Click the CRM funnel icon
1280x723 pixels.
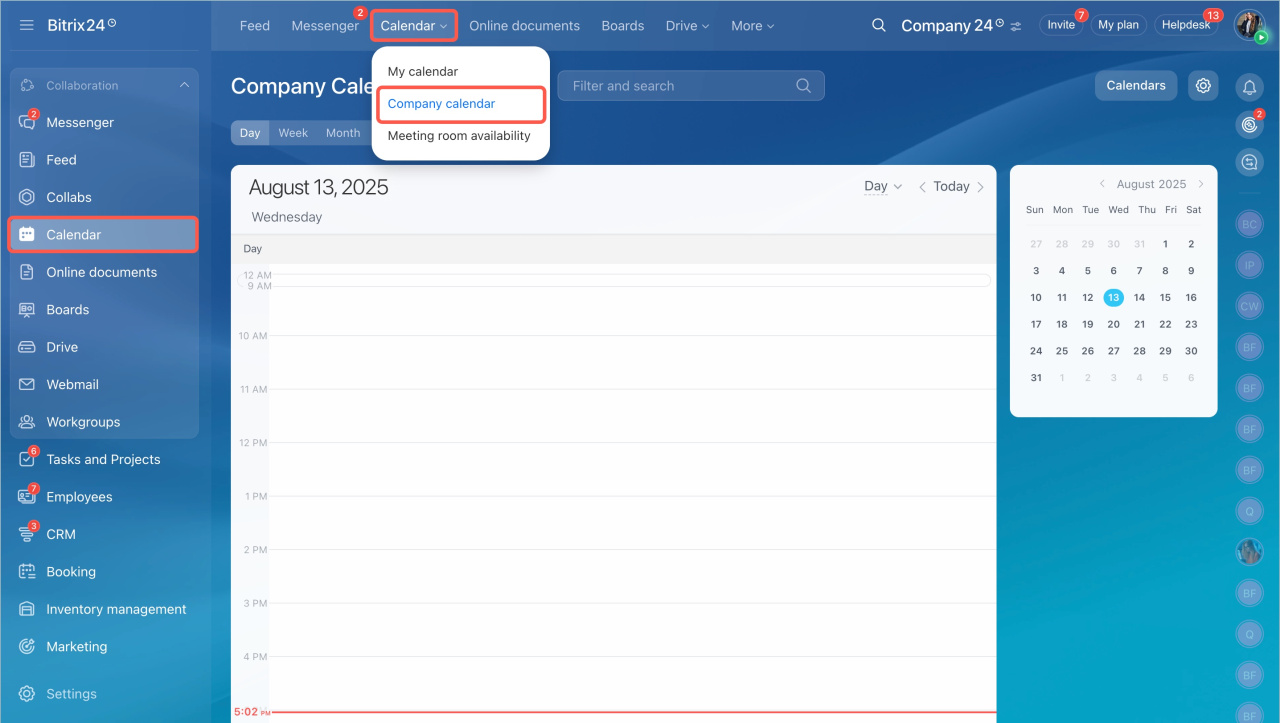click(x=27, y=535)
